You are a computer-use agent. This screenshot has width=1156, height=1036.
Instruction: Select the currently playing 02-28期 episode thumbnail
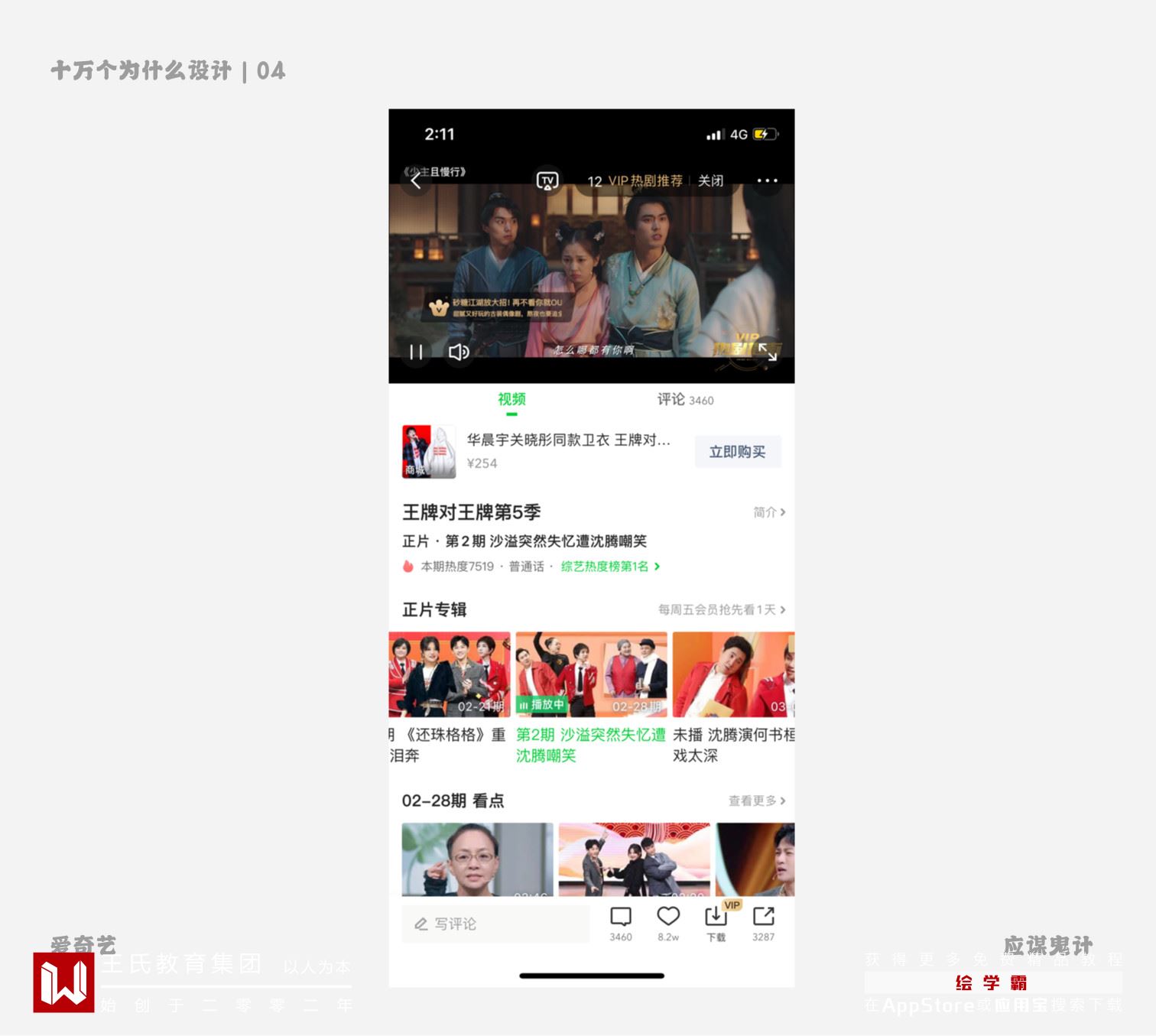[x=591, y=674]
